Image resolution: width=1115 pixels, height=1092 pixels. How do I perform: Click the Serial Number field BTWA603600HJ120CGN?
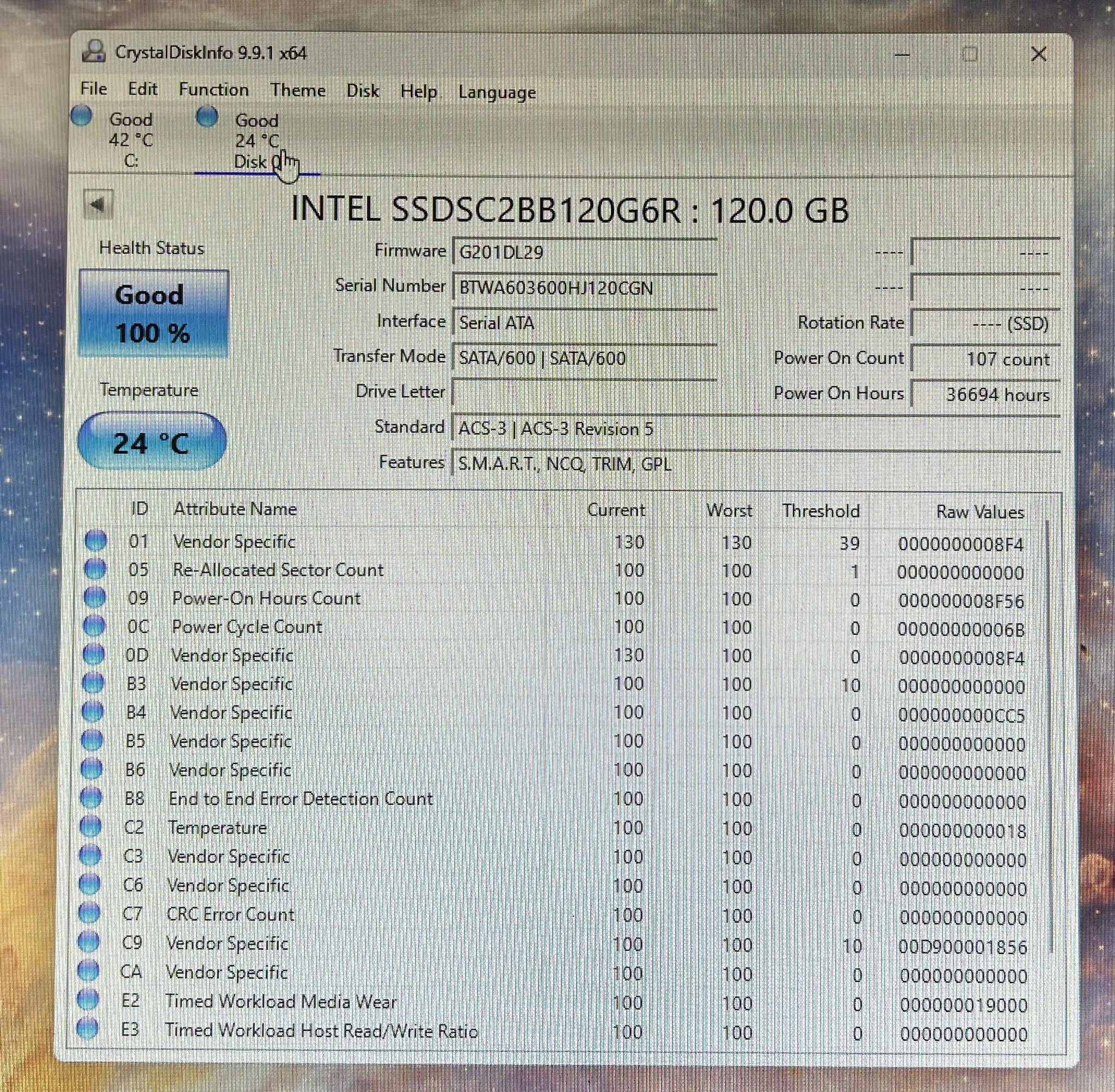pos(585,288)
